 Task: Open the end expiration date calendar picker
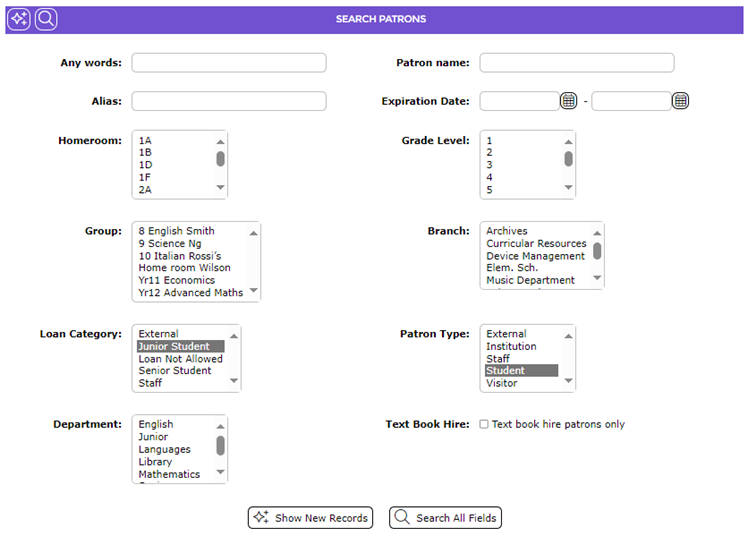[x=680, y=101]
